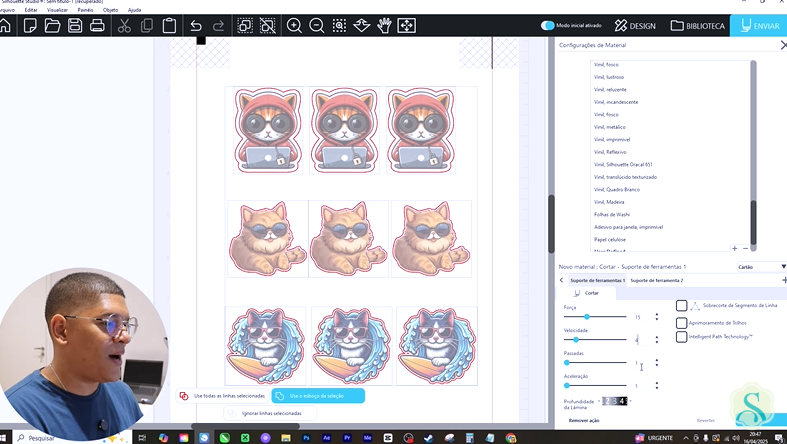Image resolution: width=787 pixels, height=444 pixels.
Task: Add a tool holder with the plus icon
Action: point(784,280)
